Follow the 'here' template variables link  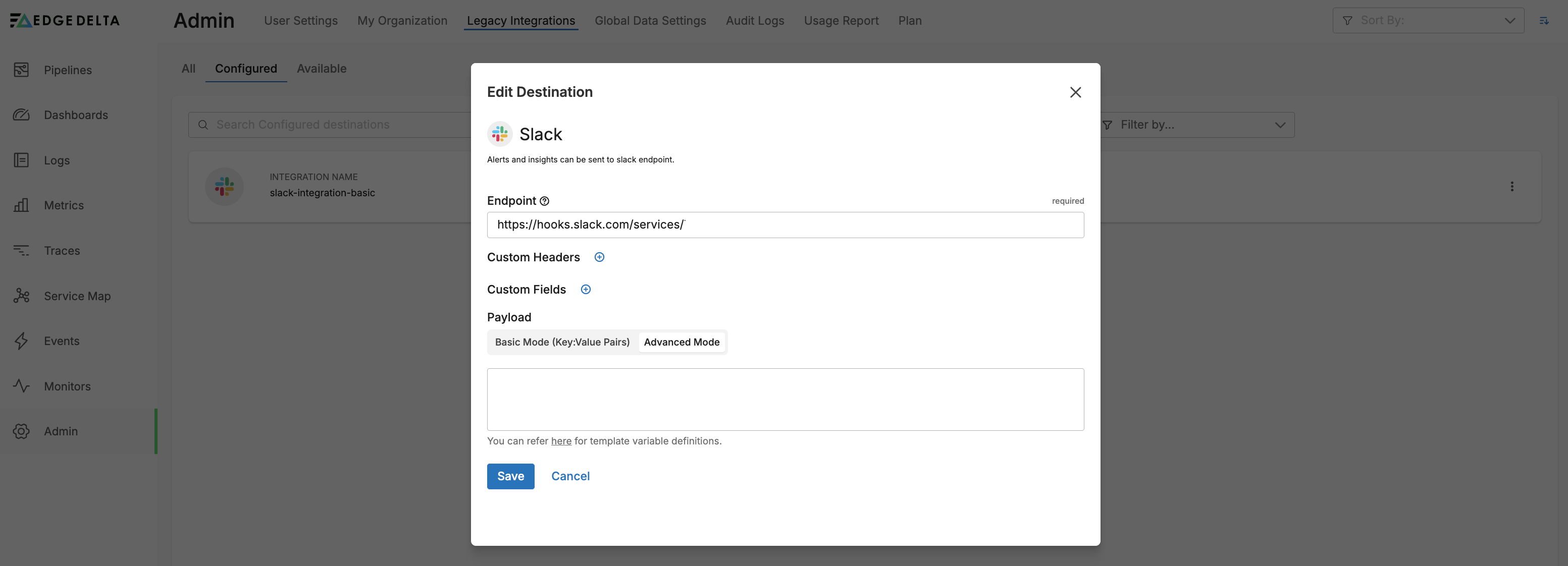pos(561,441)
